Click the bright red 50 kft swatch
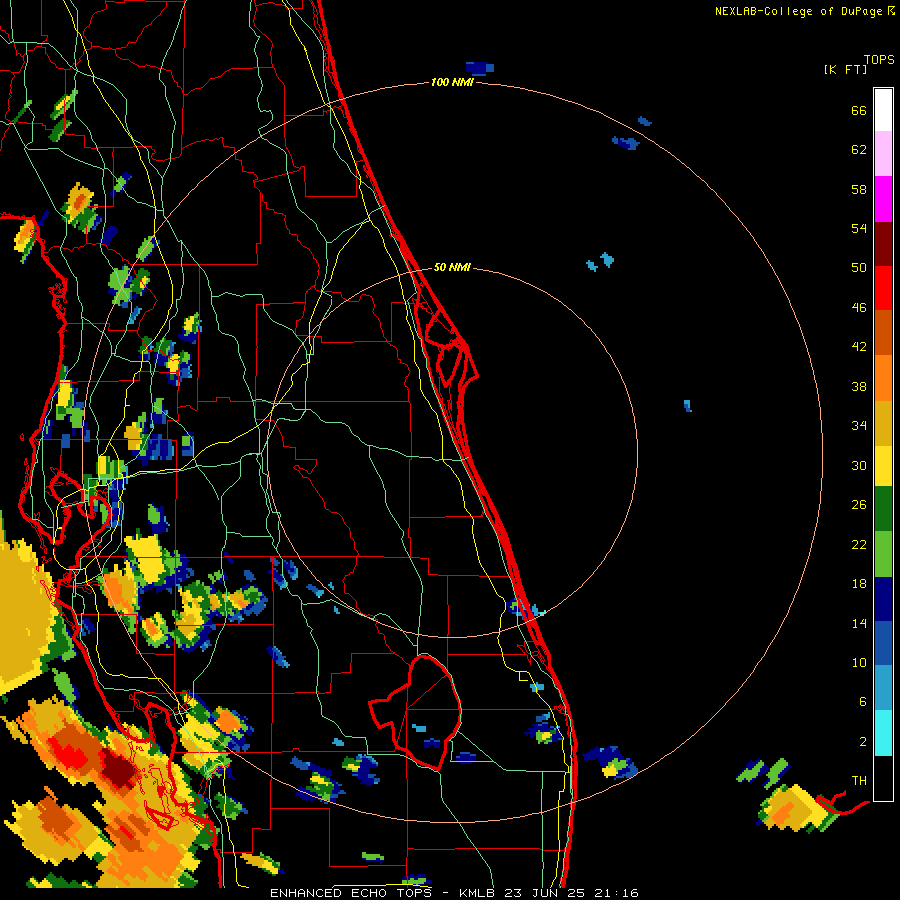The width and height of the screenshot is (900, 900). pos(883,288)
